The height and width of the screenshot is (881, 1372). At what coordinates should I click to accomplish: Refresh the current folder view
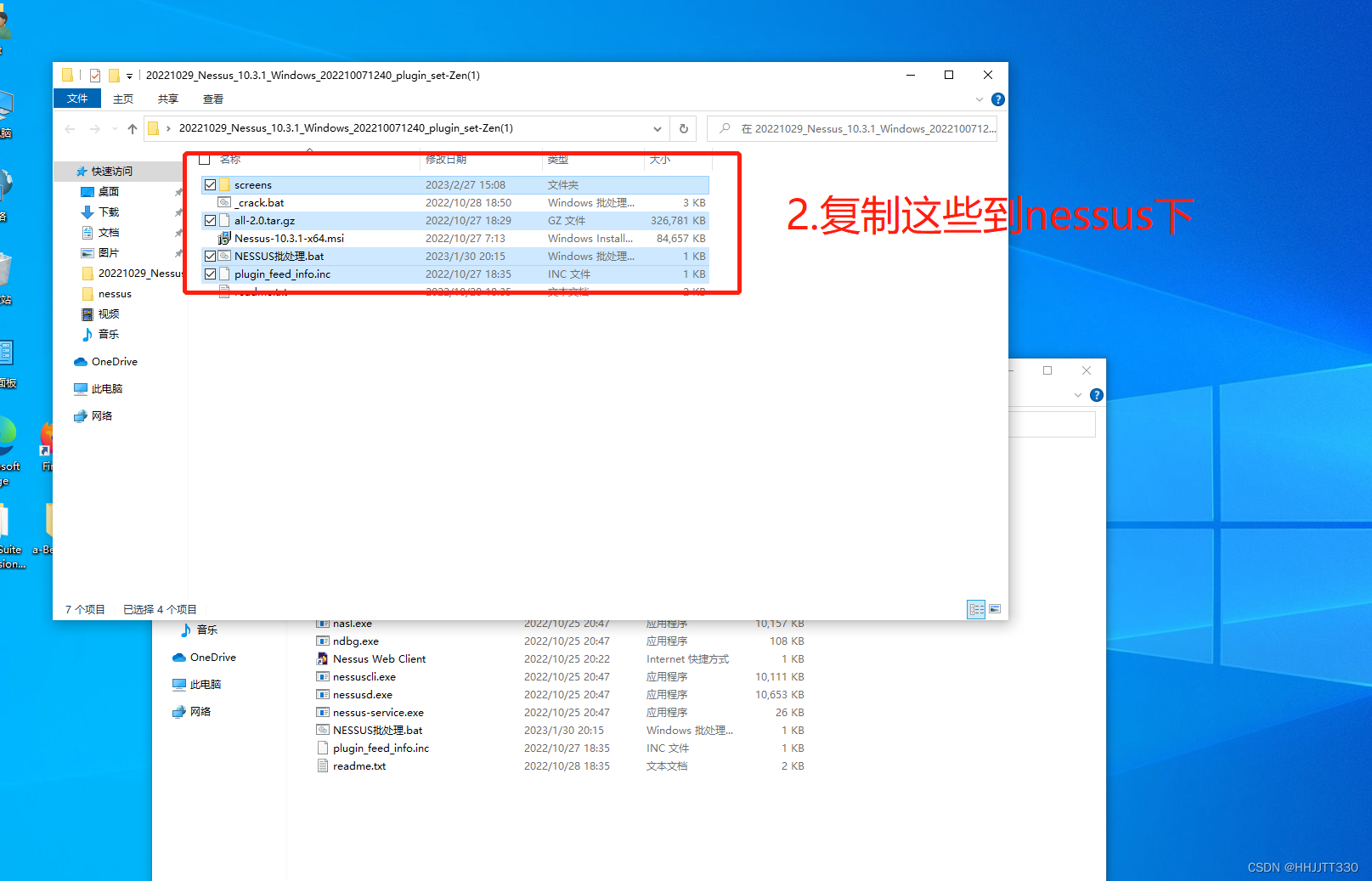click(x=683, y=129)
